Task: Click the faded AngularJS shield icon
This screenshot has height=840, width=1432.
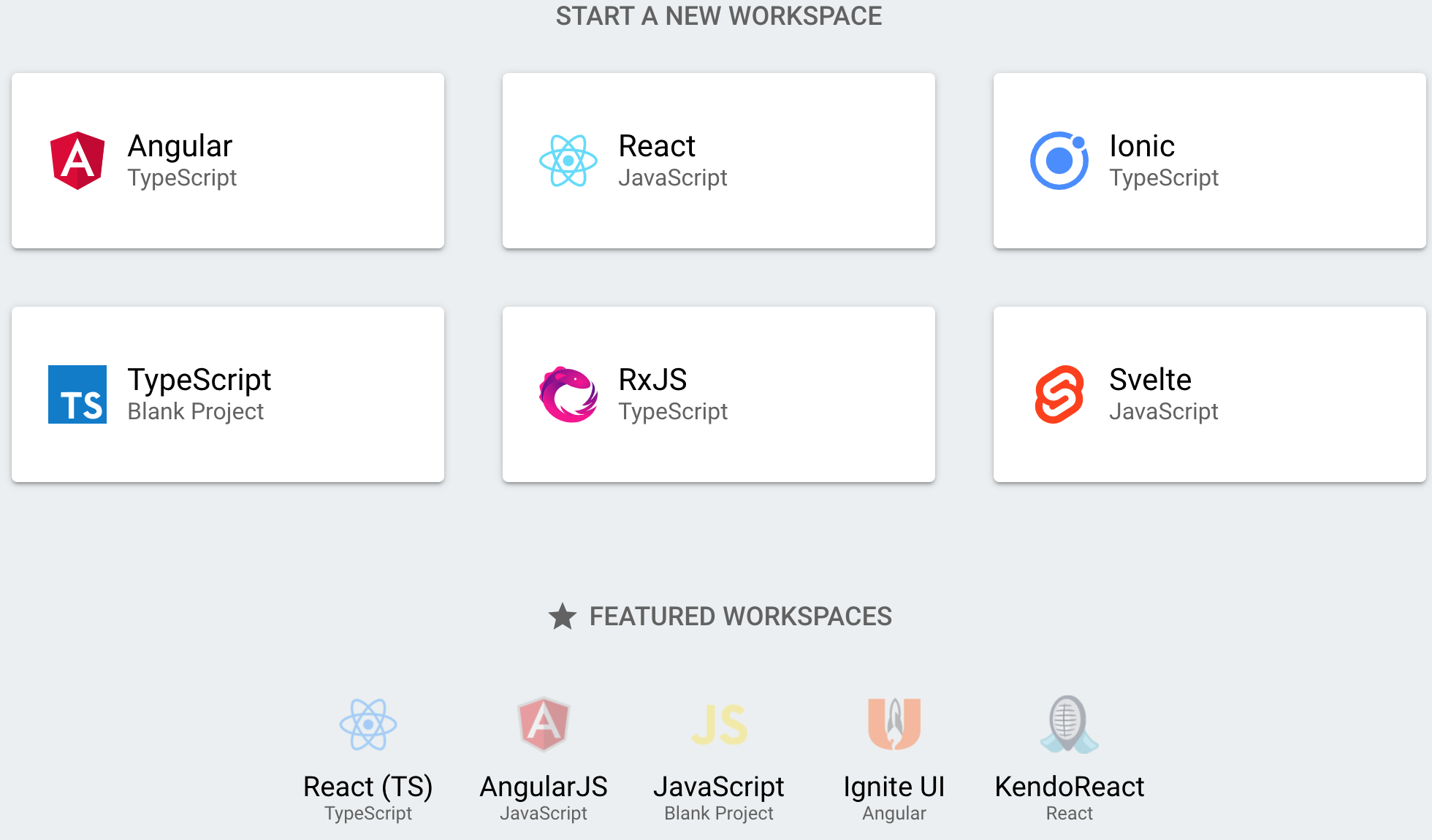Action: 544,725
